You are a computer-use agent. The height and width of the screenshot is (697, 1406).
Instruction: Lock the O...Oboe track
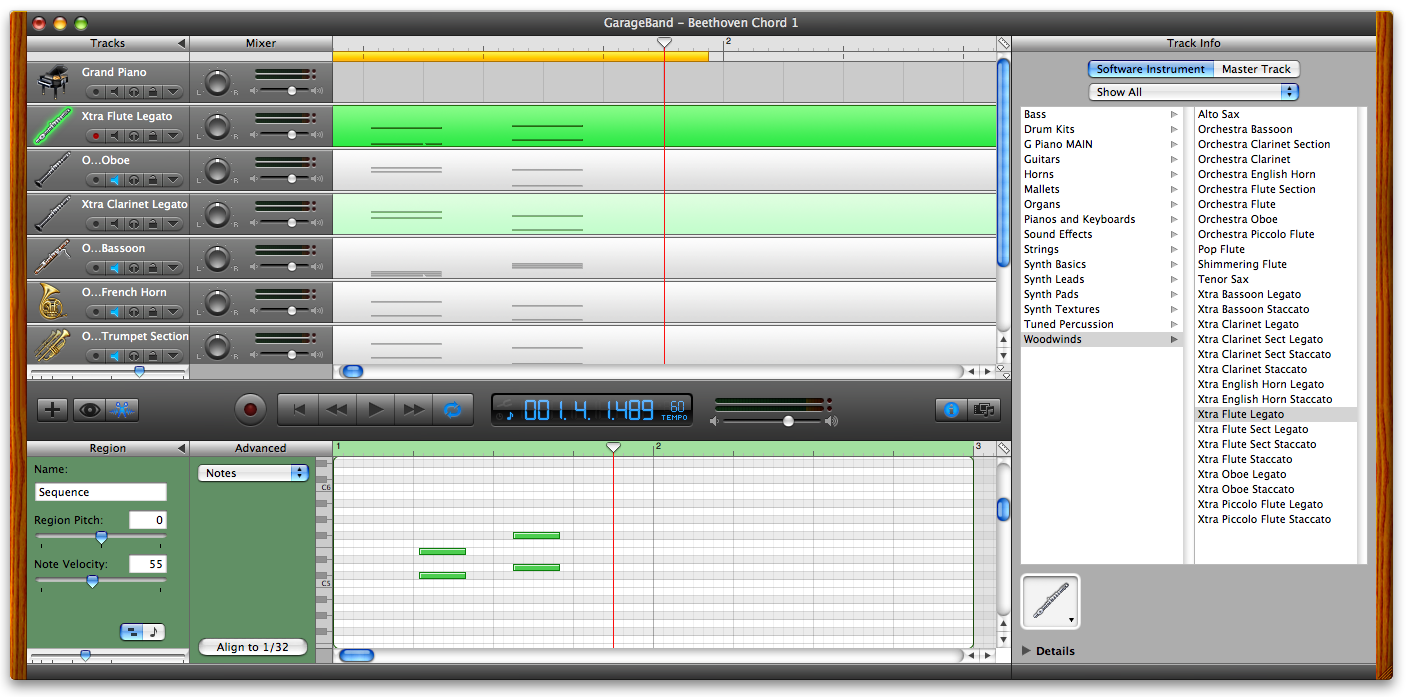pos(152,180)
